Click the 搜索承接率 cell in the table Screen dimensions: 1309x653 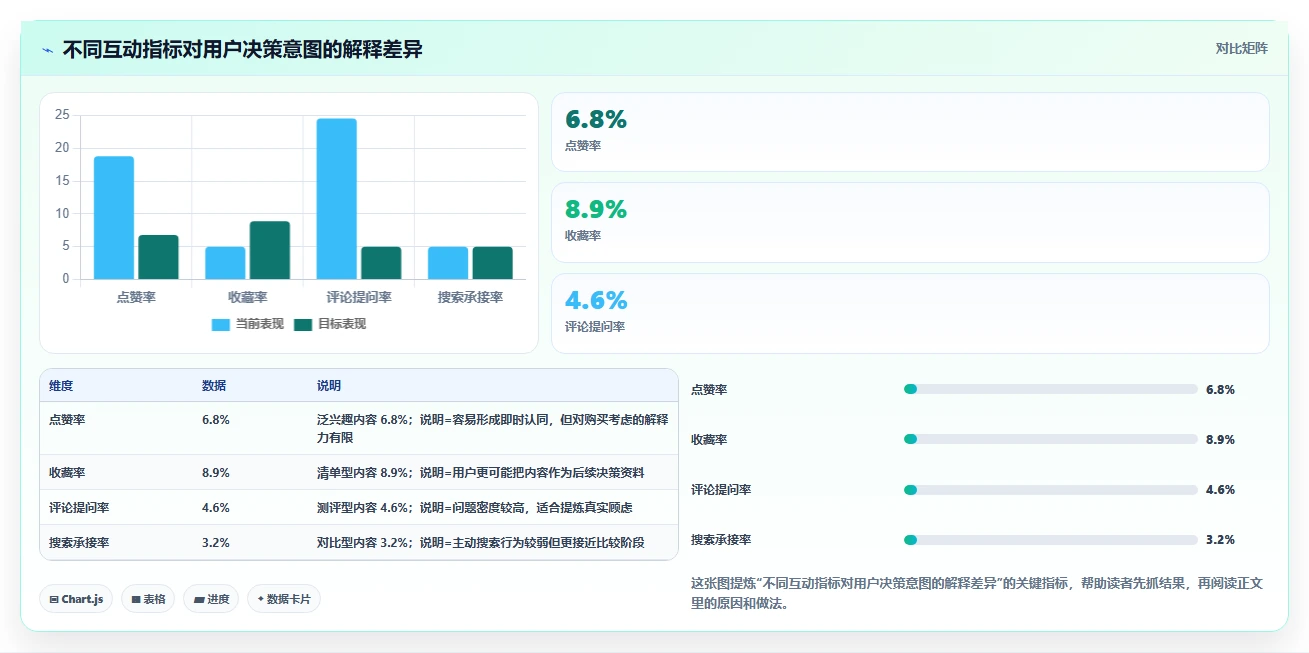[x=79, y=542]
